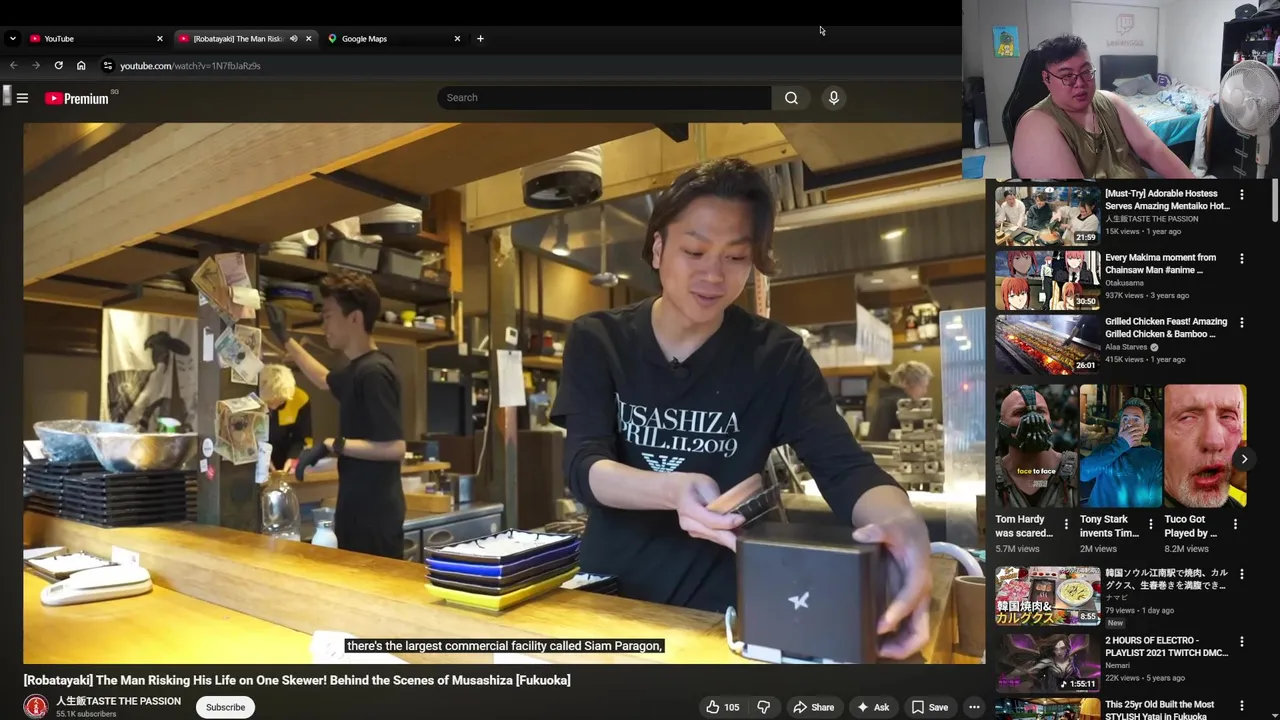Open the browser home page

click(x=81, y=66)
